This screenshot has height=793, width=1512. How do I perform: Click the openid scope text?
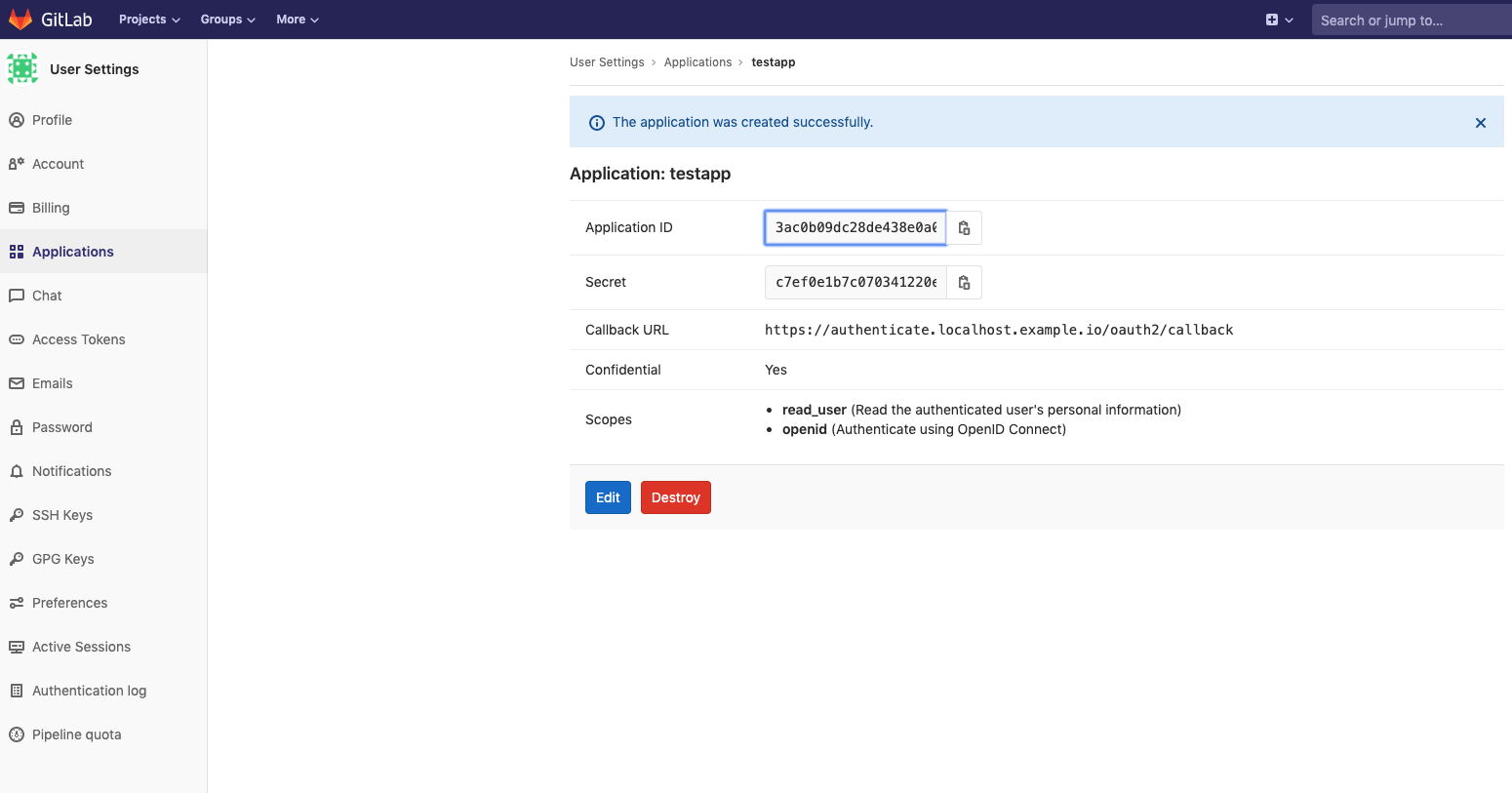805,429
